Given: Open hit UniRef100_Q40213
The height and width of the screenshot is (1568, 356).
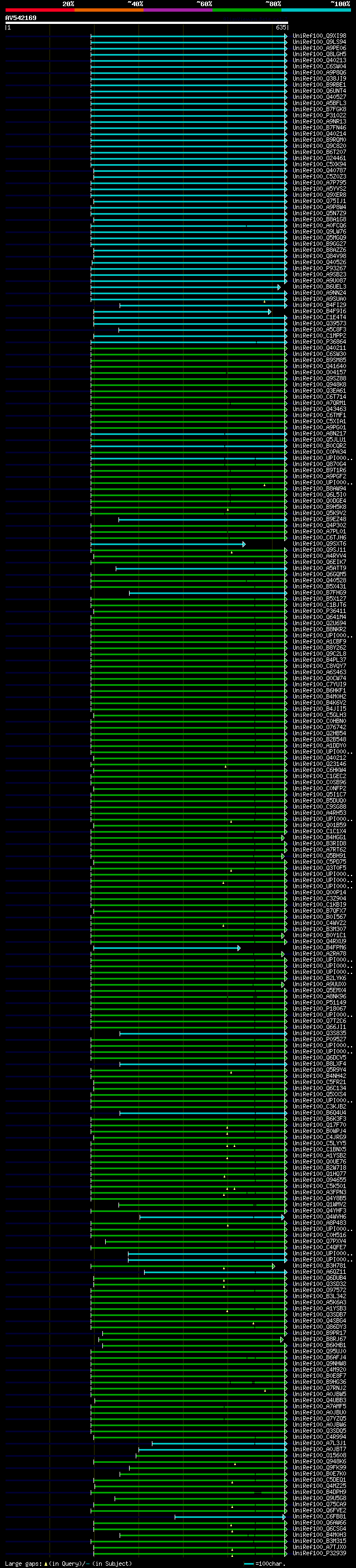Looking at the screenshot, I should (319, 60).
